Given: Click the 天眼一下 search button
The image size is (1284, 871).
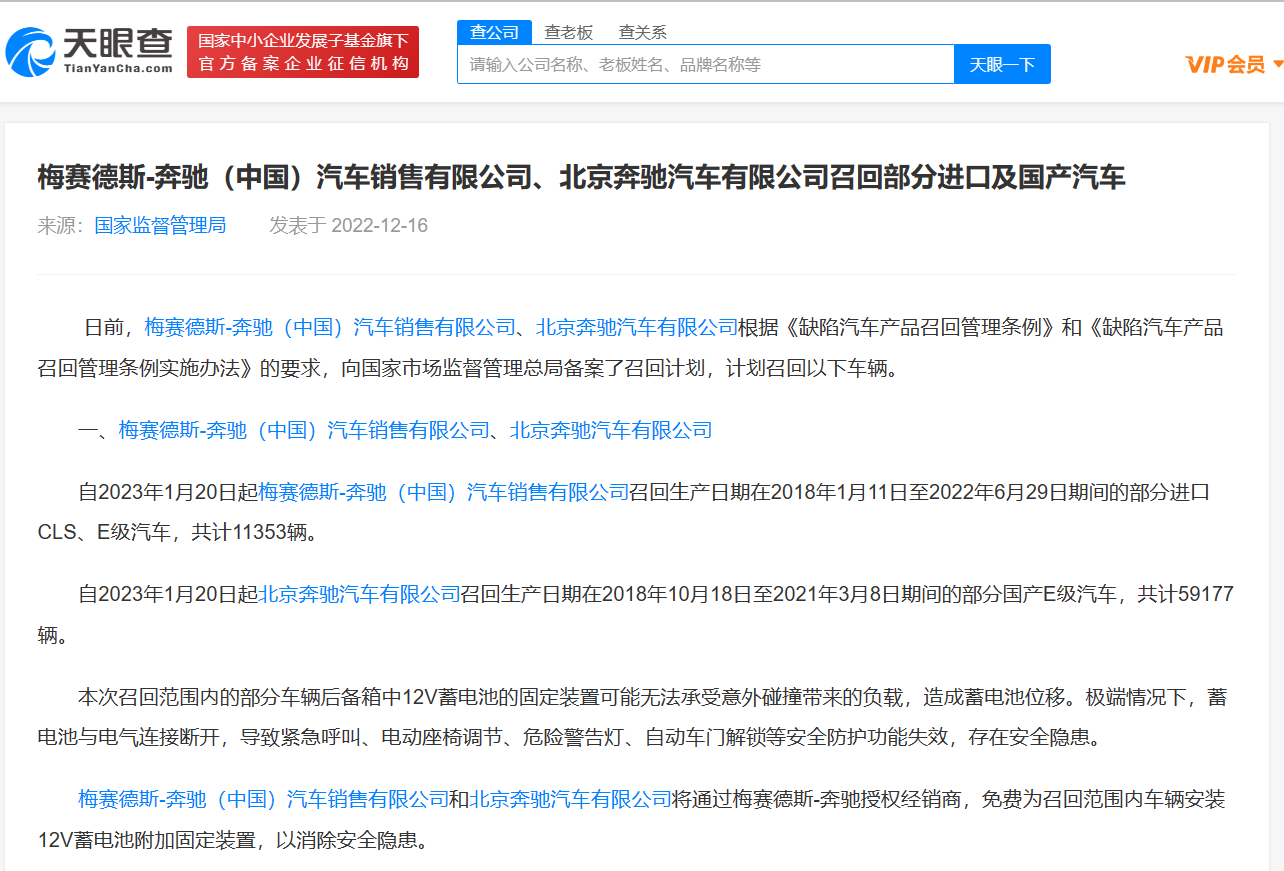Looking at the screenshot, I should tap(1002, 64).
